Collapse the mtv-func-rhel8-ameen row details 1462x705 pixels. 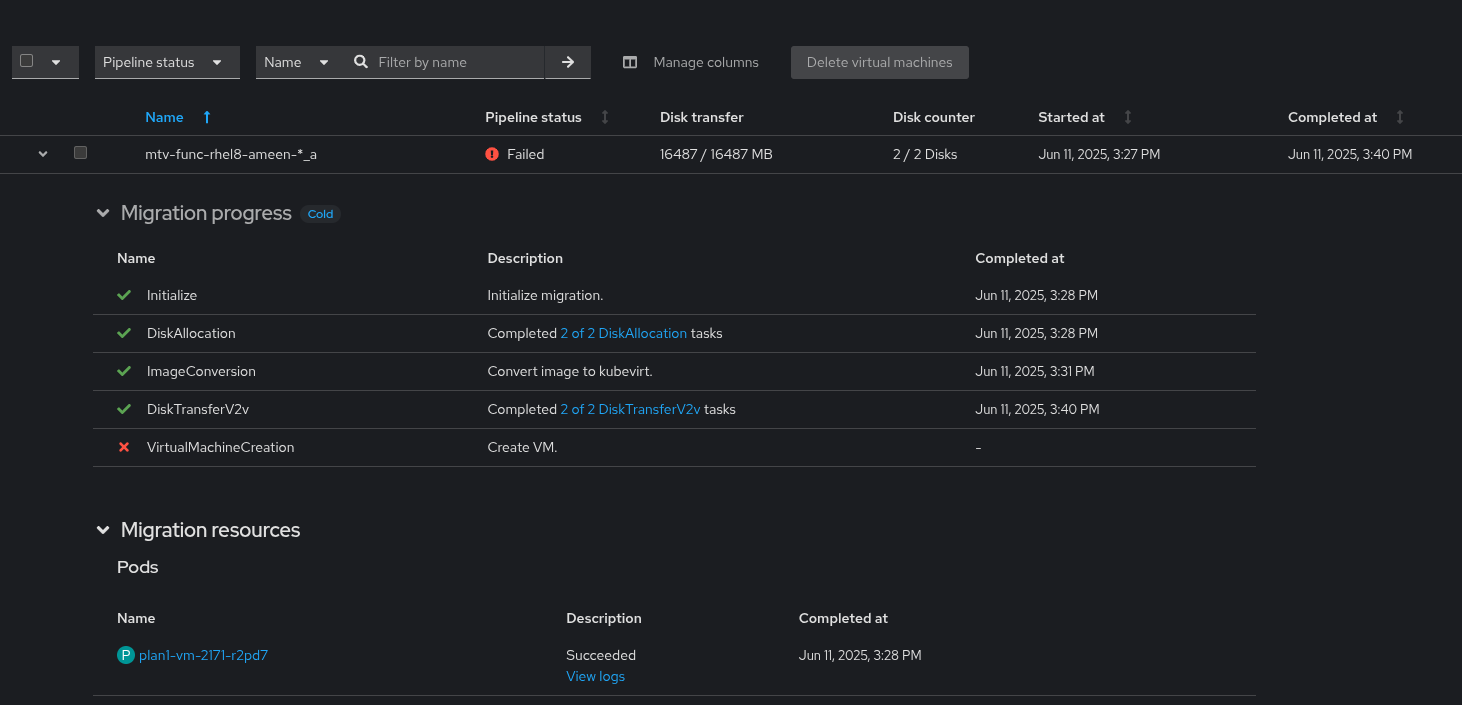[43, 154]
